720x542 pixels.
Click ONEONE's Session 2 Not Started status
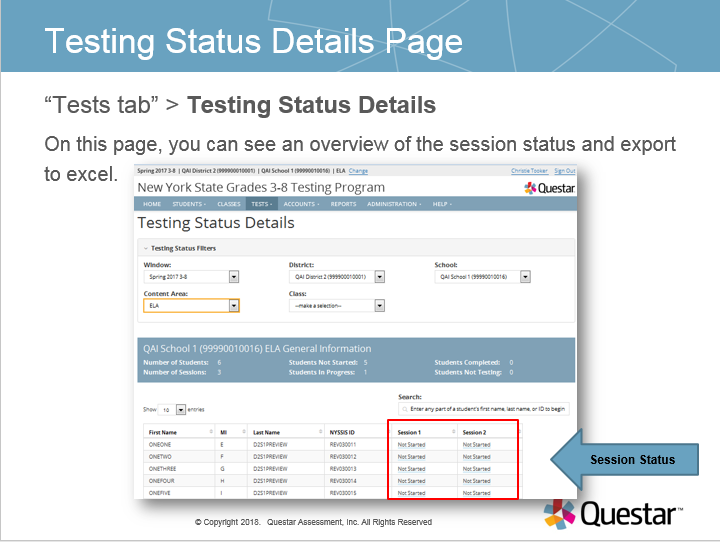click(477, 445)
